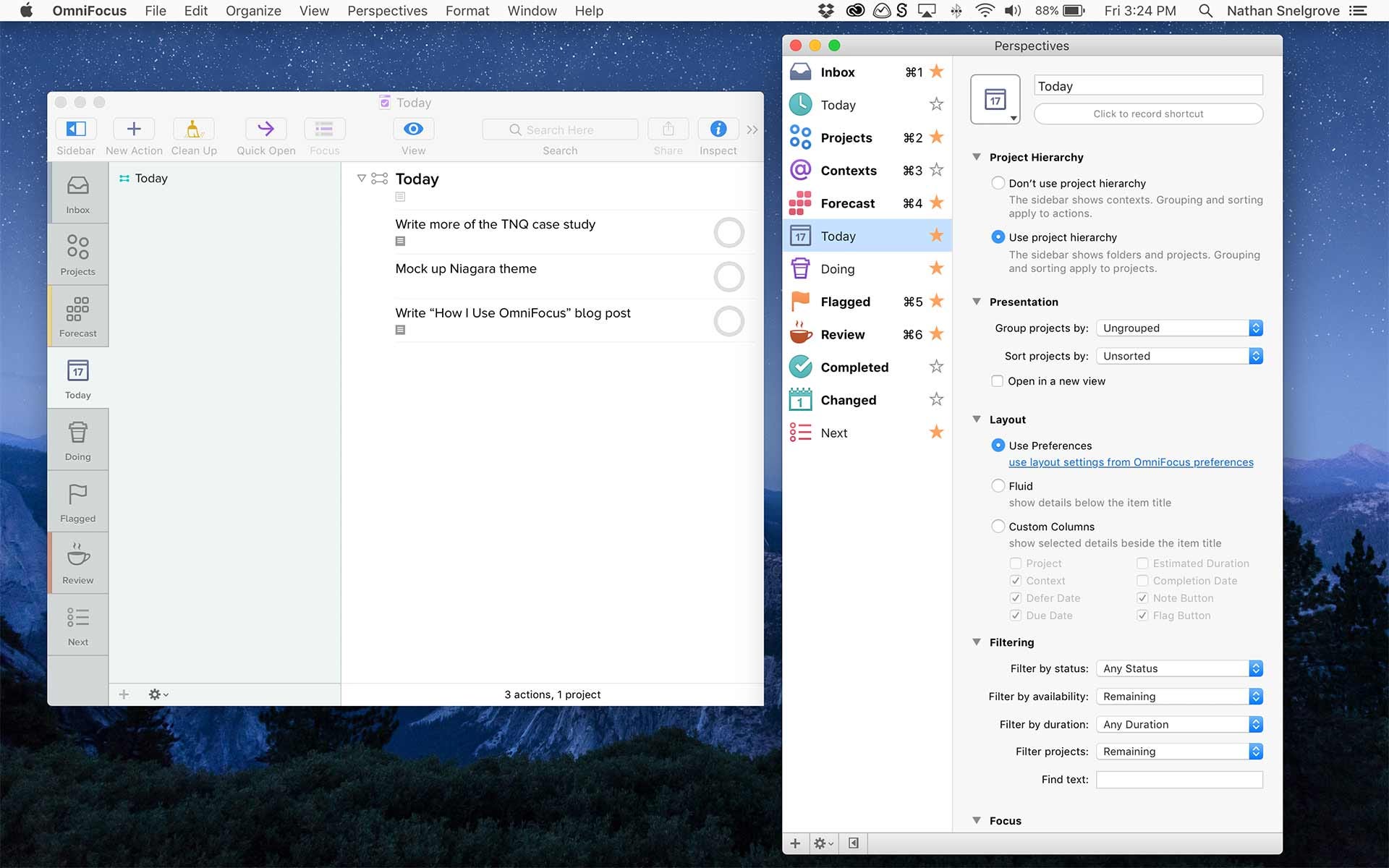Click the New Action plus icon
Screen dimensions: 1389x868
coord(134,129)
